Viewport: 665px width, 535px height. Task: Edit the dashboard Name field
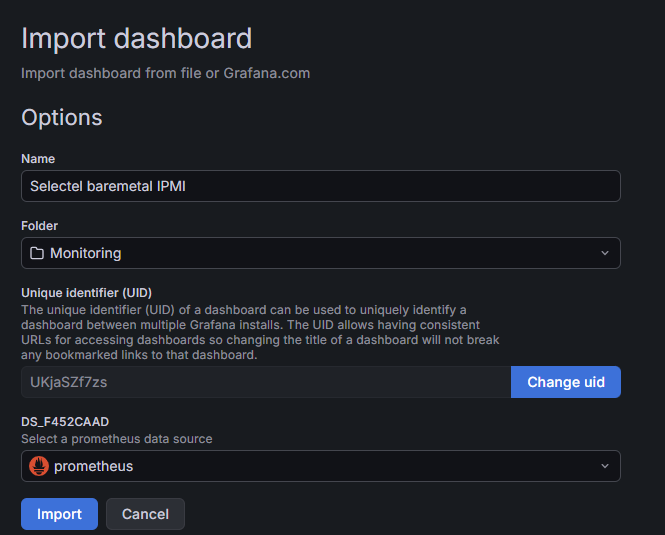[321, 186]
